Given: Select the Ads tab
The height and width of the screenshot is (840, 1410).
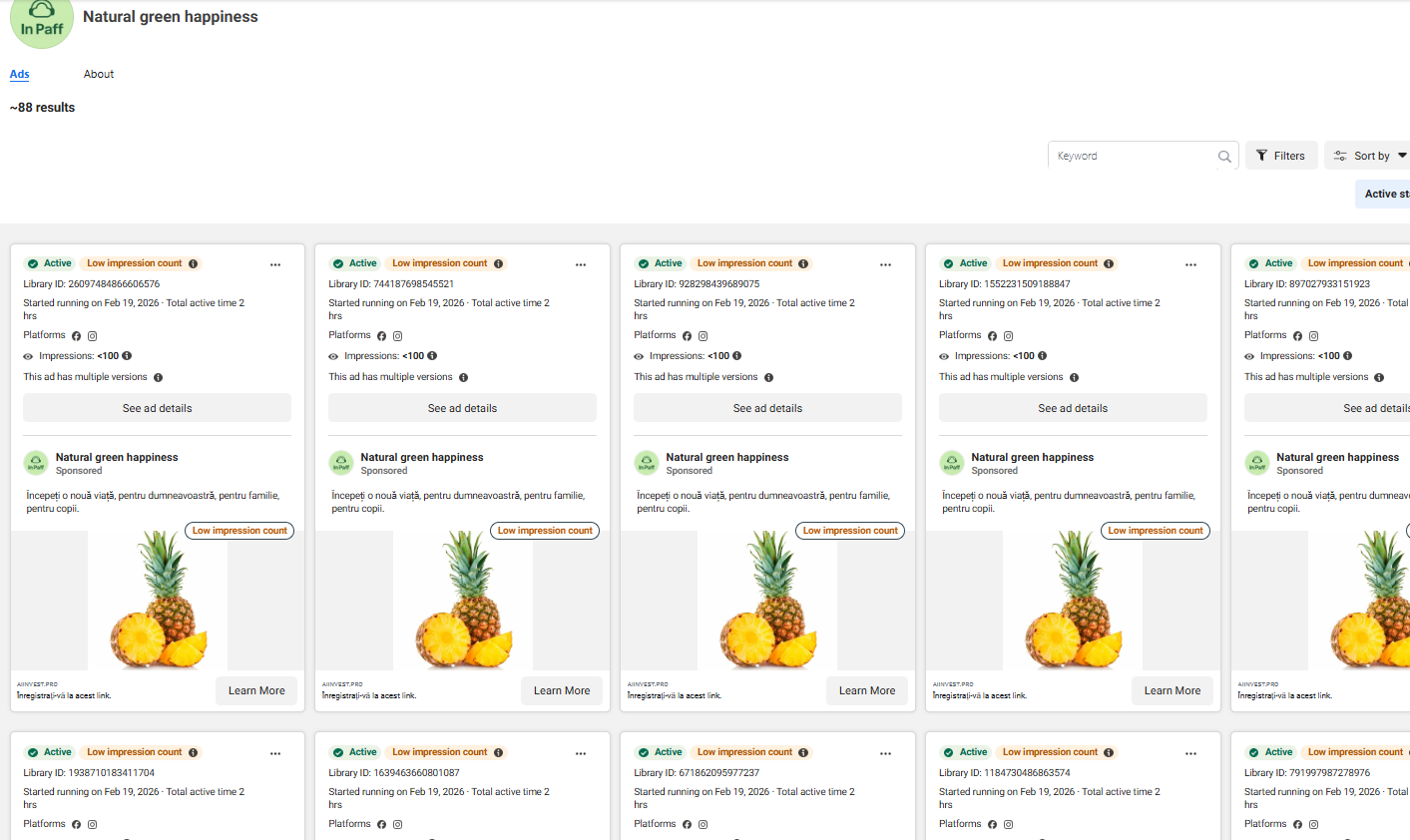Looking at the screenshot, I should click(x=20, y=74).
